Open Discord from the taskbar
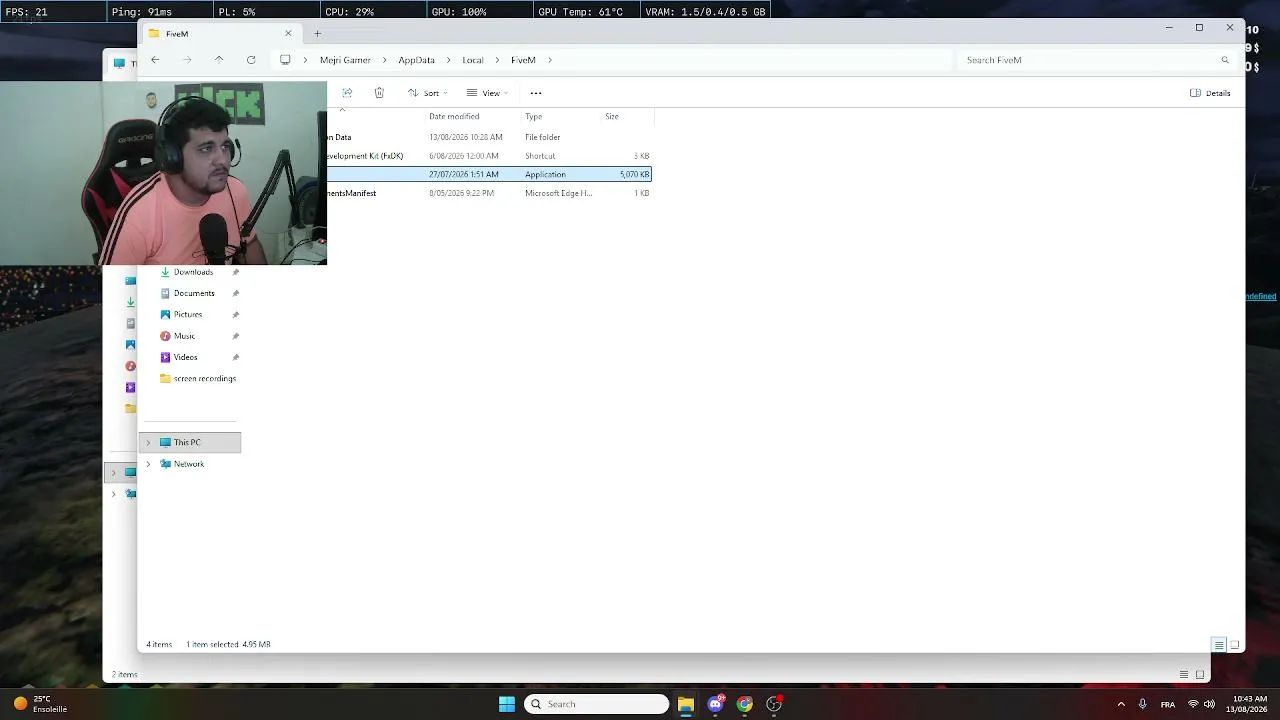The image size is (1280, 720). (x=715, y=704)
